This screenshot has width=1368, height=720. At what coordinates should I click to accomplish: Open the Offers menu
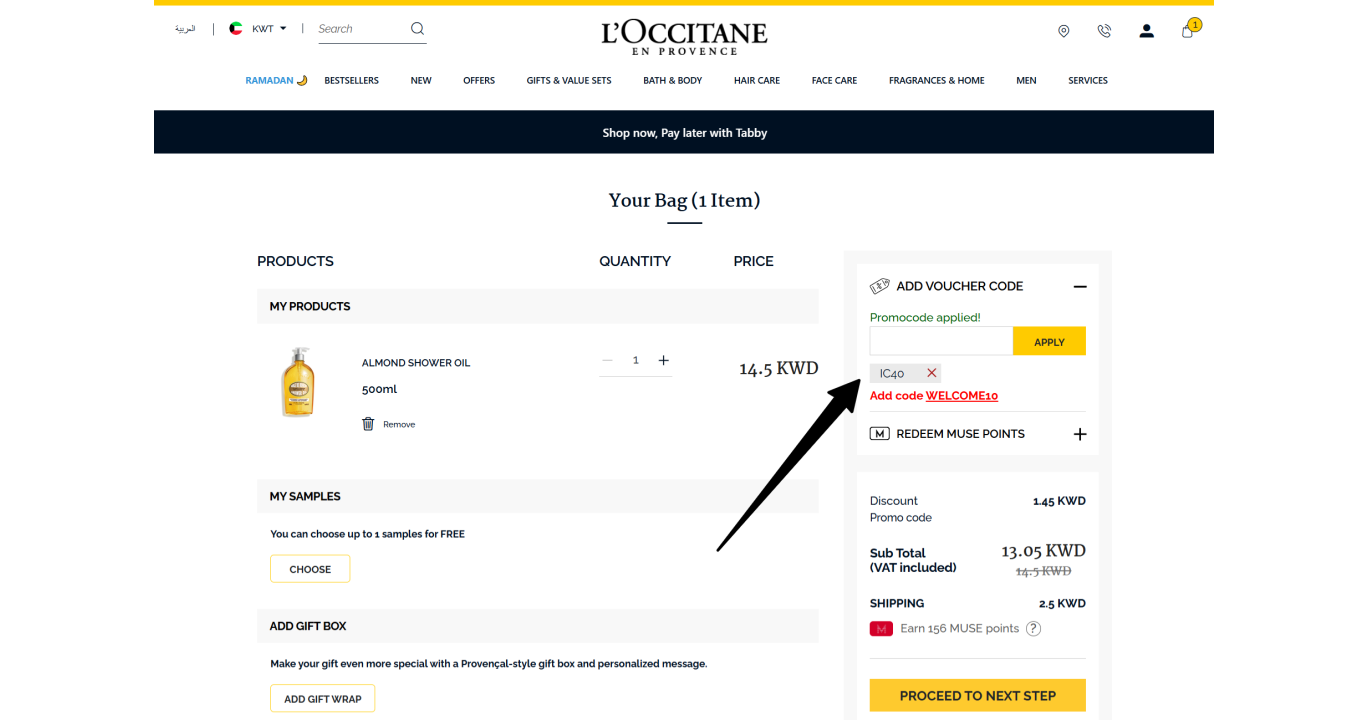click(479, 81)
